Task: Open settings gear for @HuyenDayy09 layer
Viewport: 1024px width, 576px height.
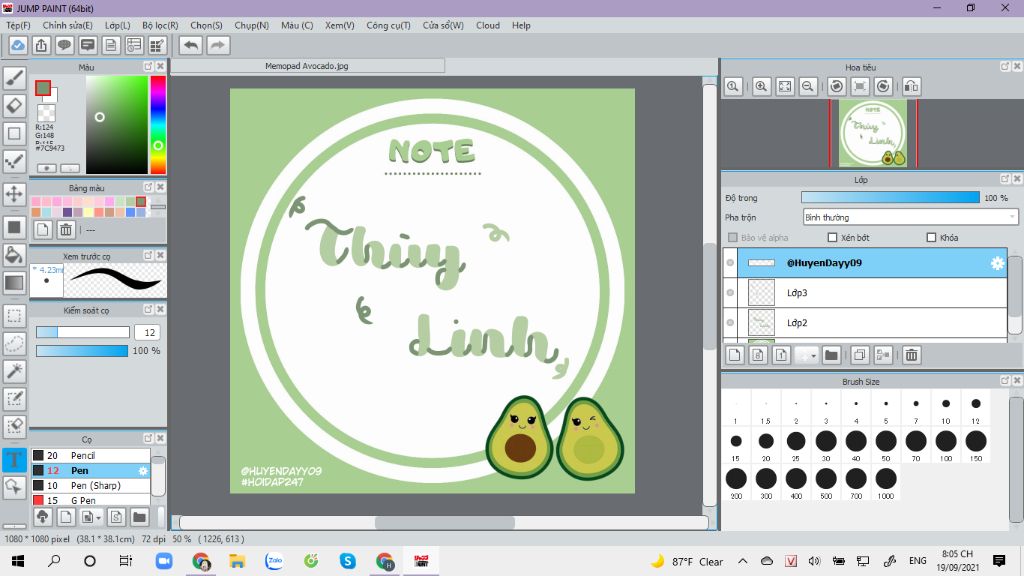Action: [x=997, y=263]
